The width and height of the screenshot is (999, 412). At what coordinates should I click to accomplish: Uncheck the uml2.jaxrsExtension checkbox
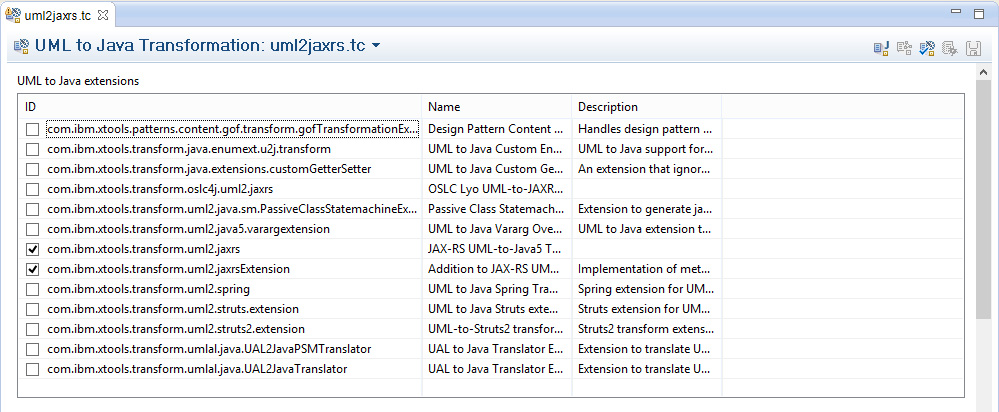click(32, 269)
